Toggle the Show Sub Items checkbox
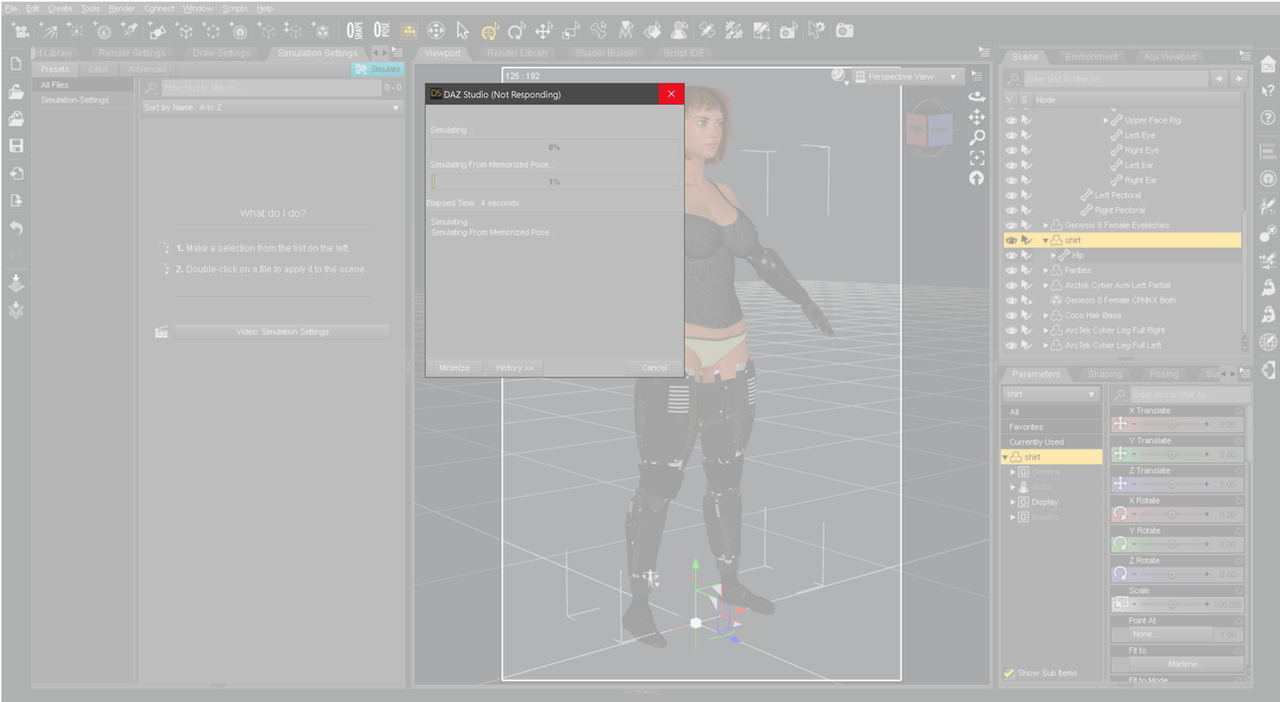The width and height of the screenshot is (1280, 702). point(1009,673)
